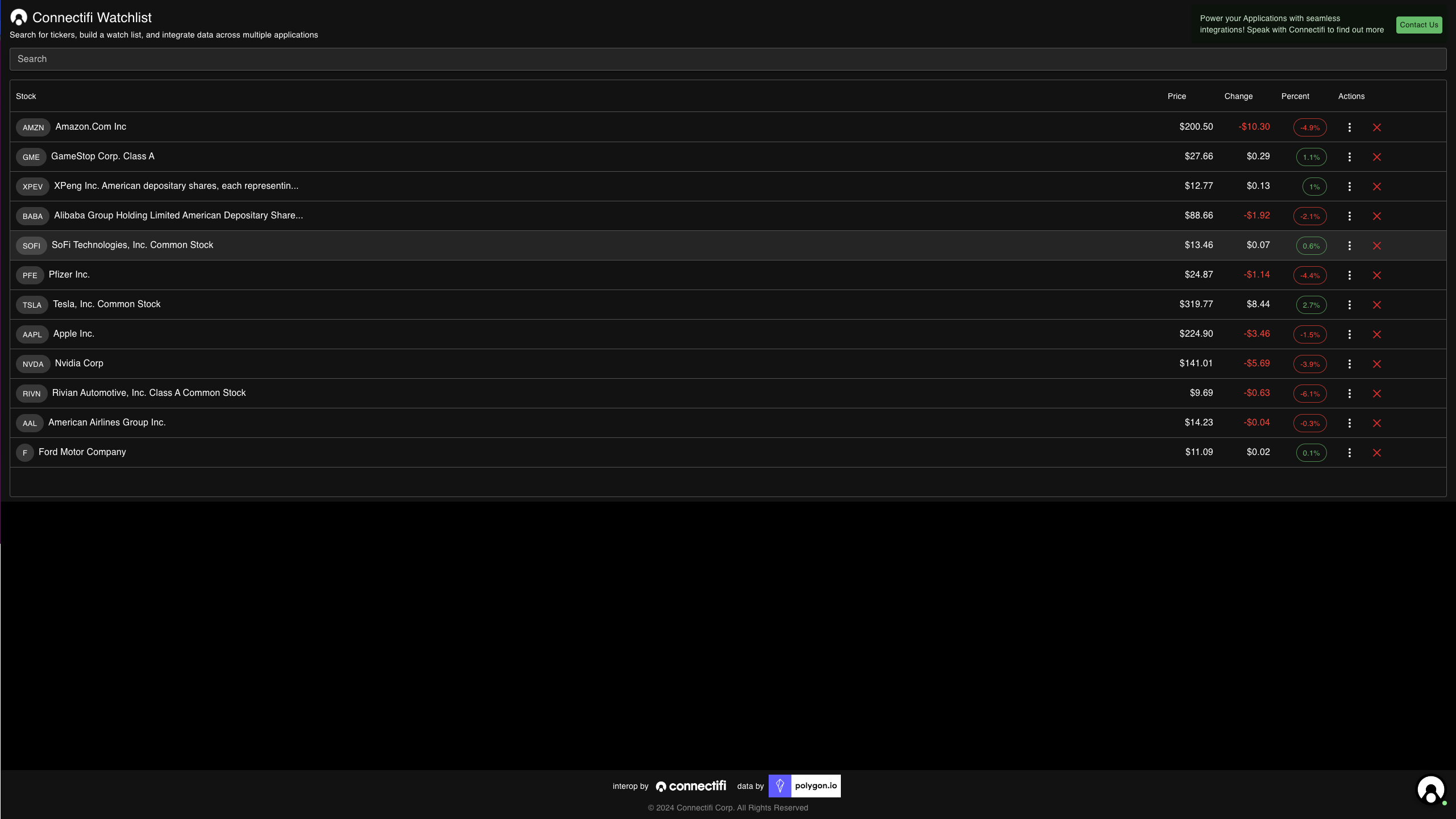Click the Contact Us button top right
This screenshot has height=819, width=1456.
[1418, 24]
